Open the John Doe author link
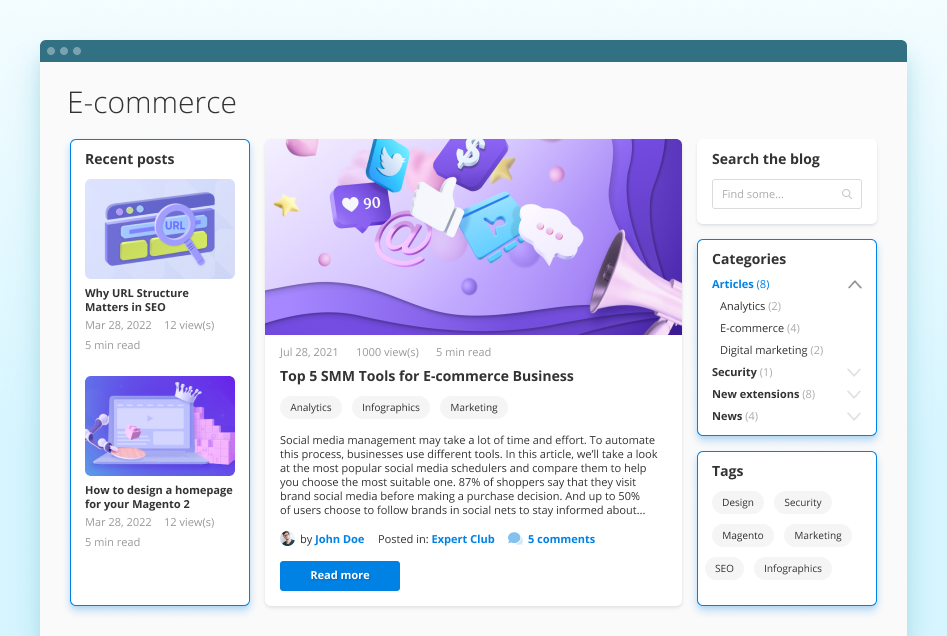Viewport: 947px width, 636px height. (339, 539)
